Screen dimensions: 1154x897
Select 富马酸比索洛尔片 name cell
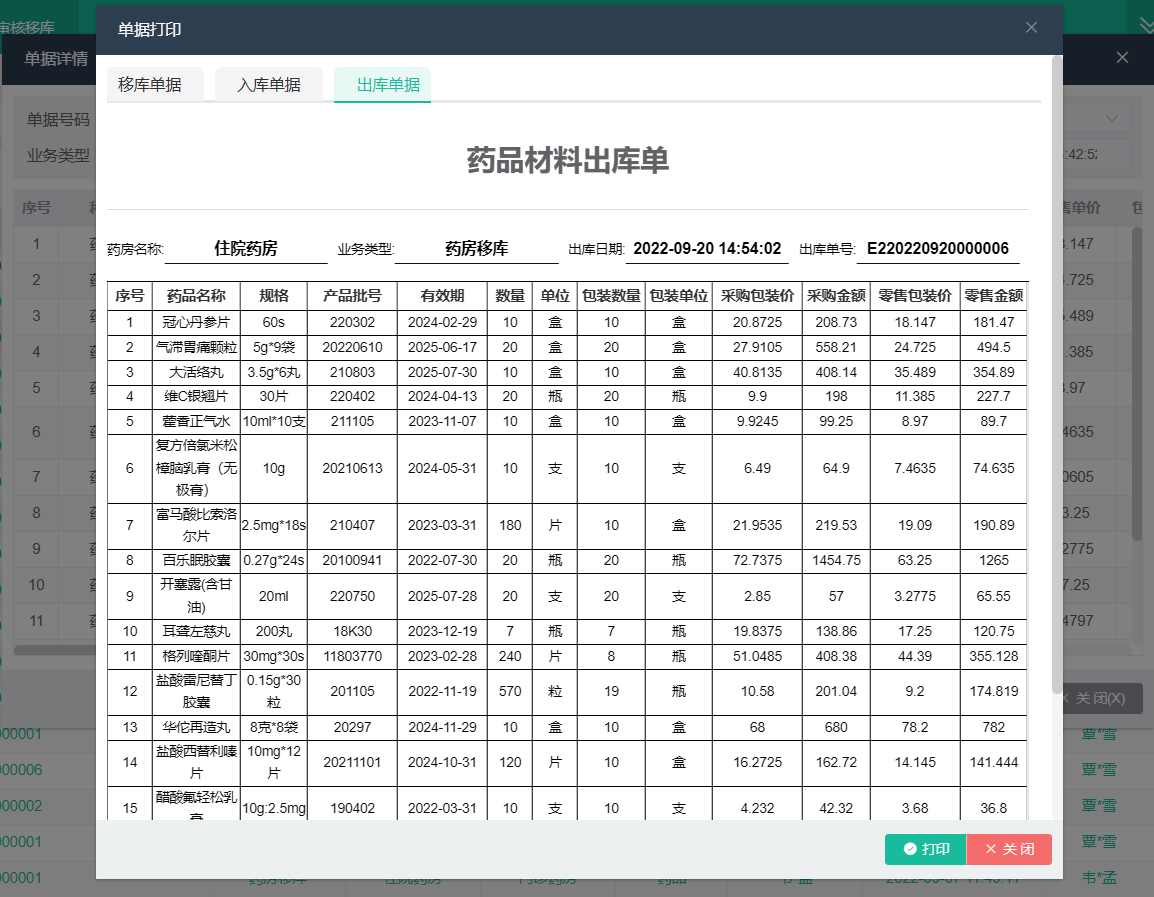click(196, 525)
